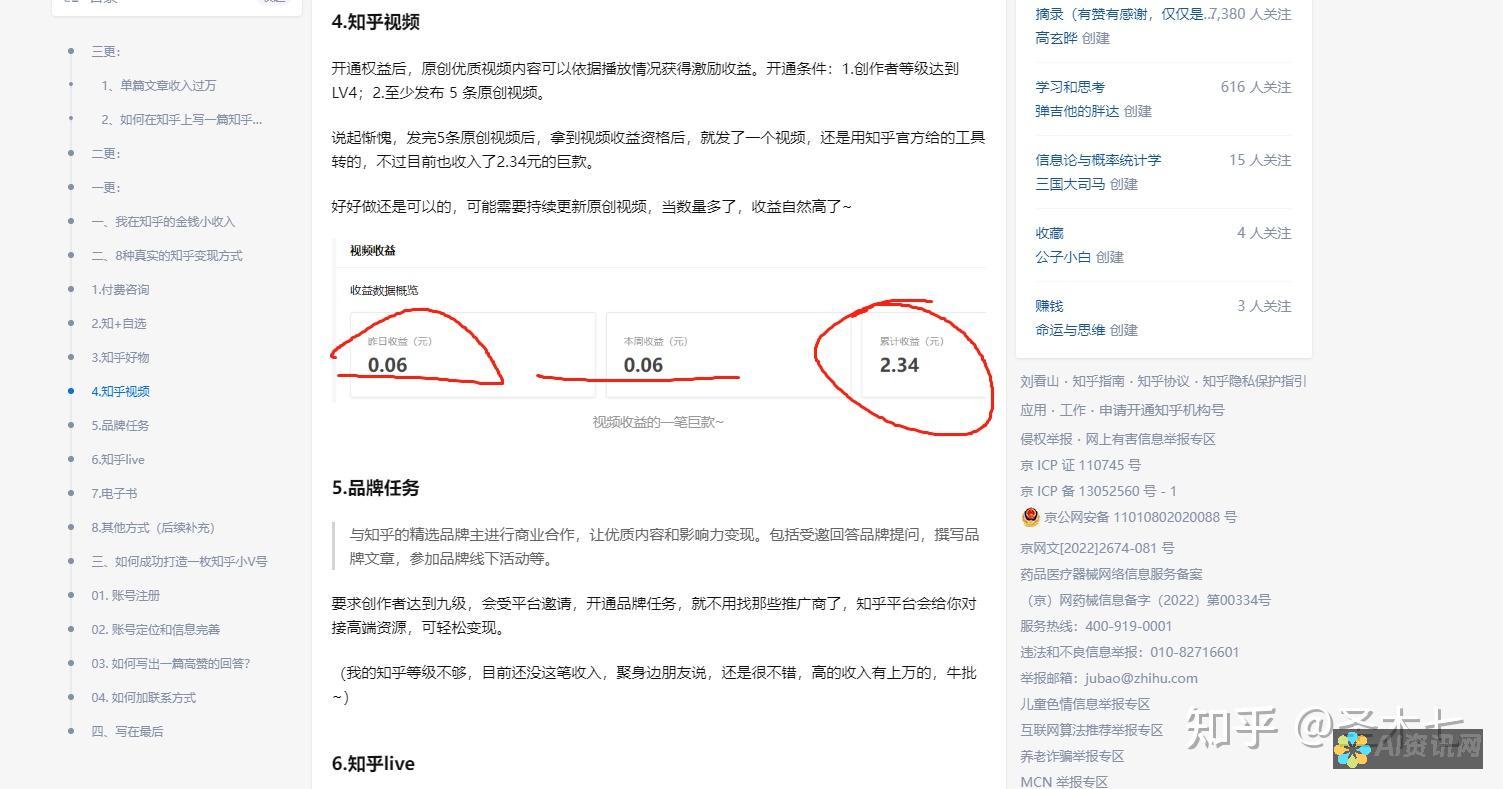
Task: Click 京网文[2022]2674-081 号 link
Action: pyautogui.click(x=1097, y=548)
